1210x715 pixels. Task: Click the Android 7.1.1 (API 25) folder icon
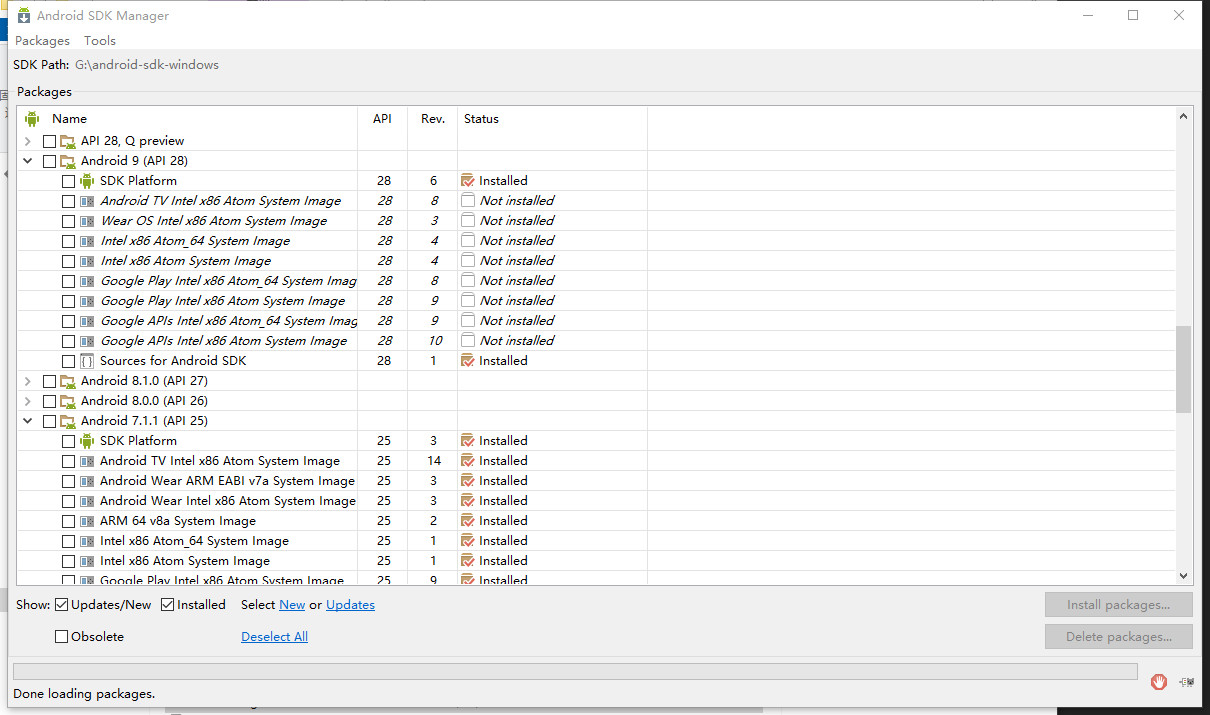(x=68, y=421)
